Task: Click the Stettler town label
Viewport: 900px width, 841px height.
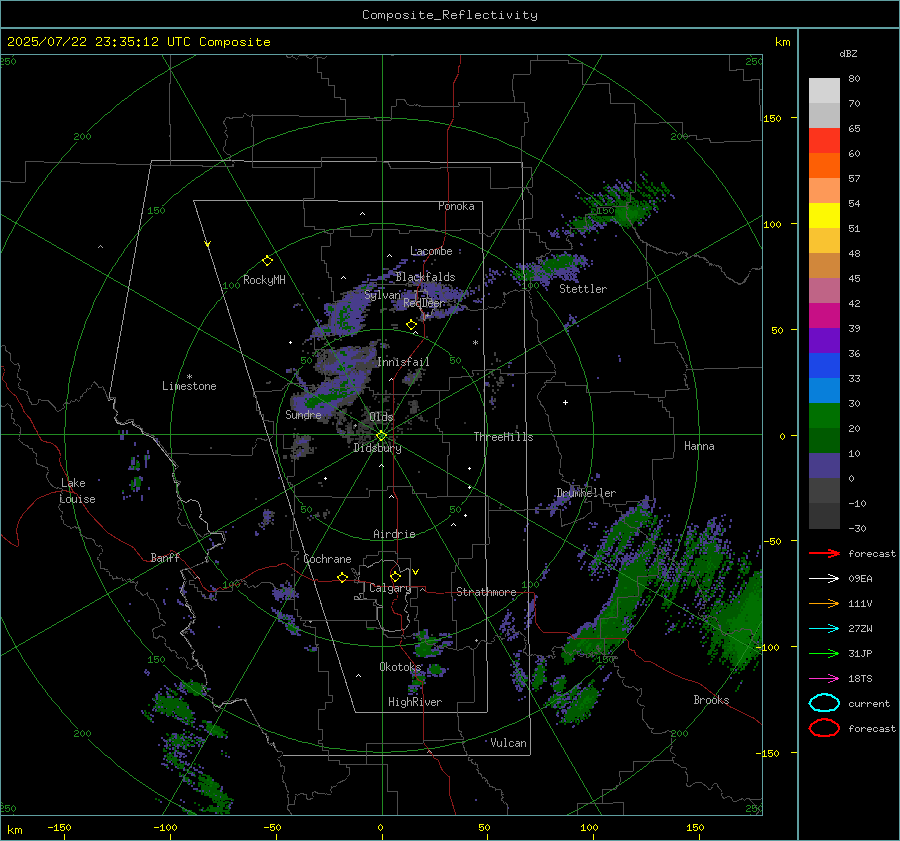Action: [583, 289]
